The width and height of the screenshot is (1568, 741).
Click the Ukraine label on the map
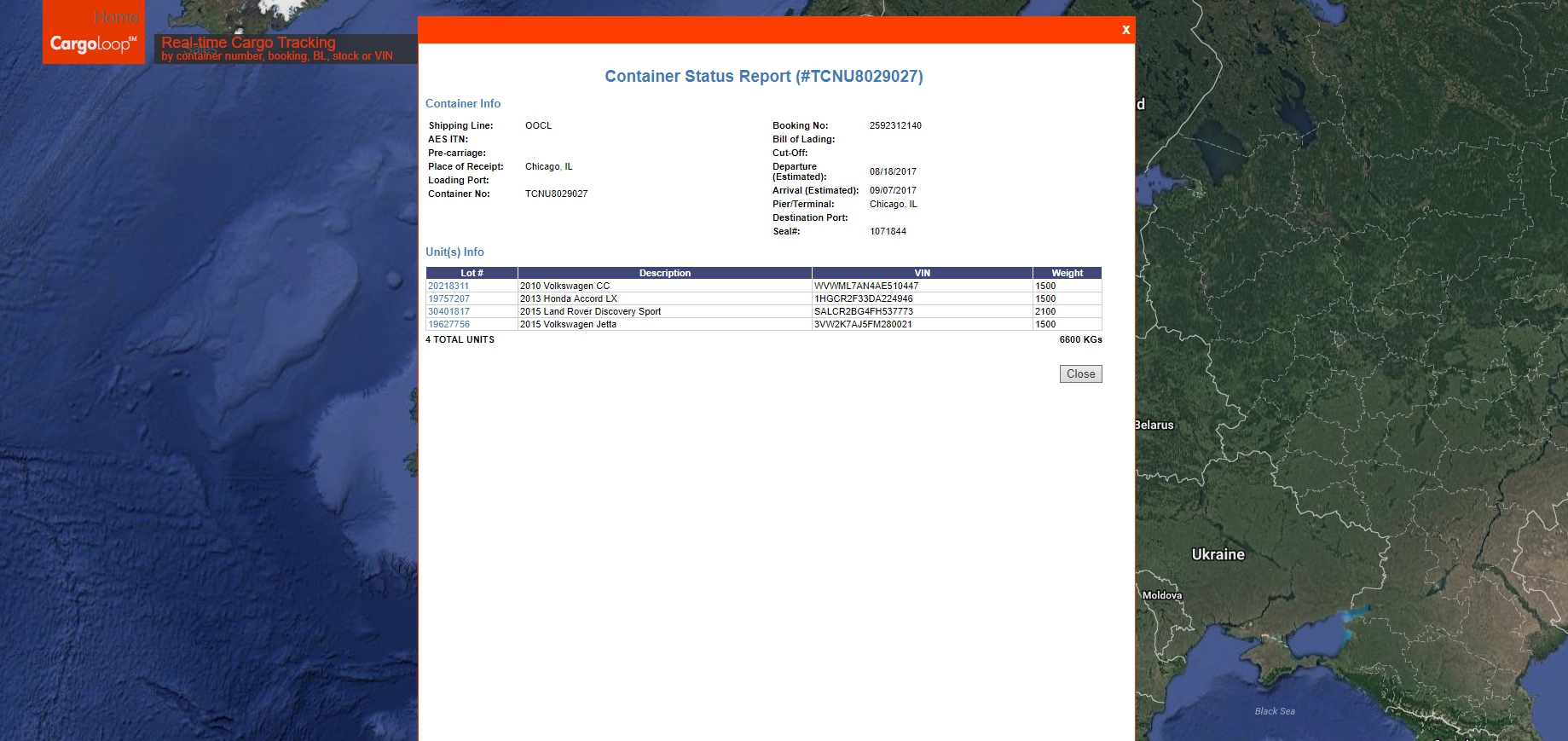[x=1218, y=554]
